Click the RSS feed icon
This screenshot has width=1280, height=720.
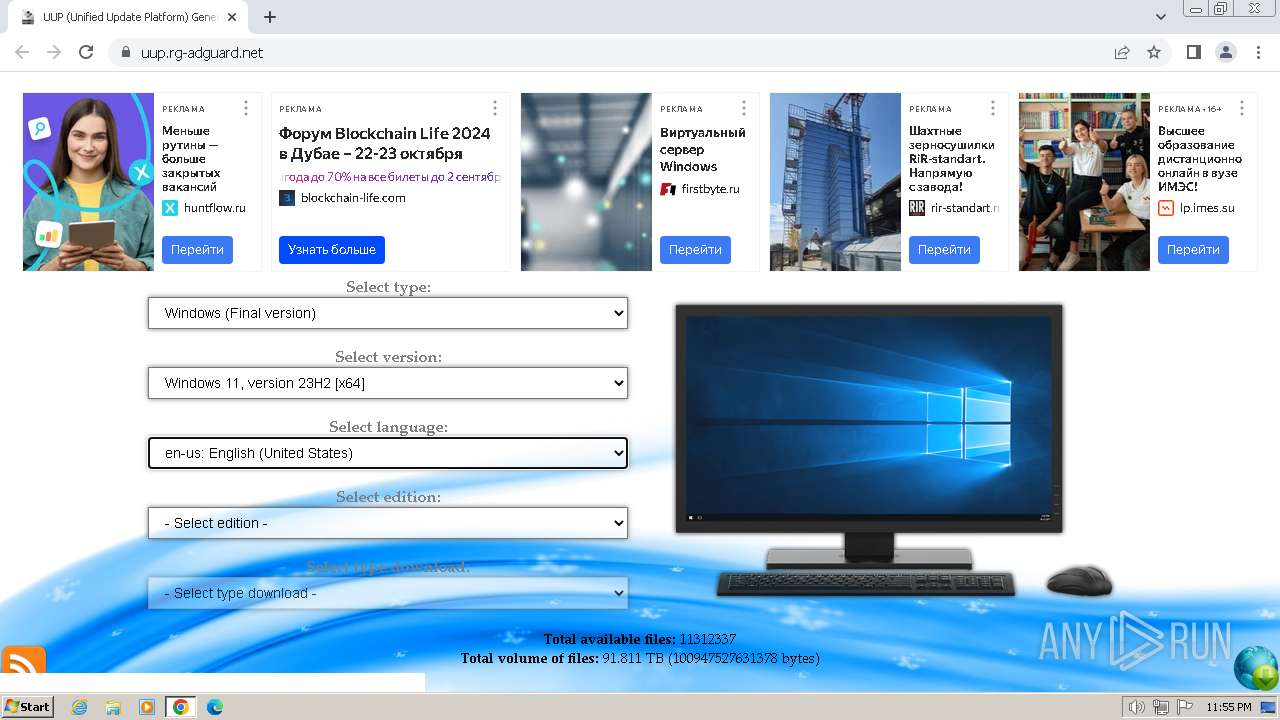tap(23, 660)
